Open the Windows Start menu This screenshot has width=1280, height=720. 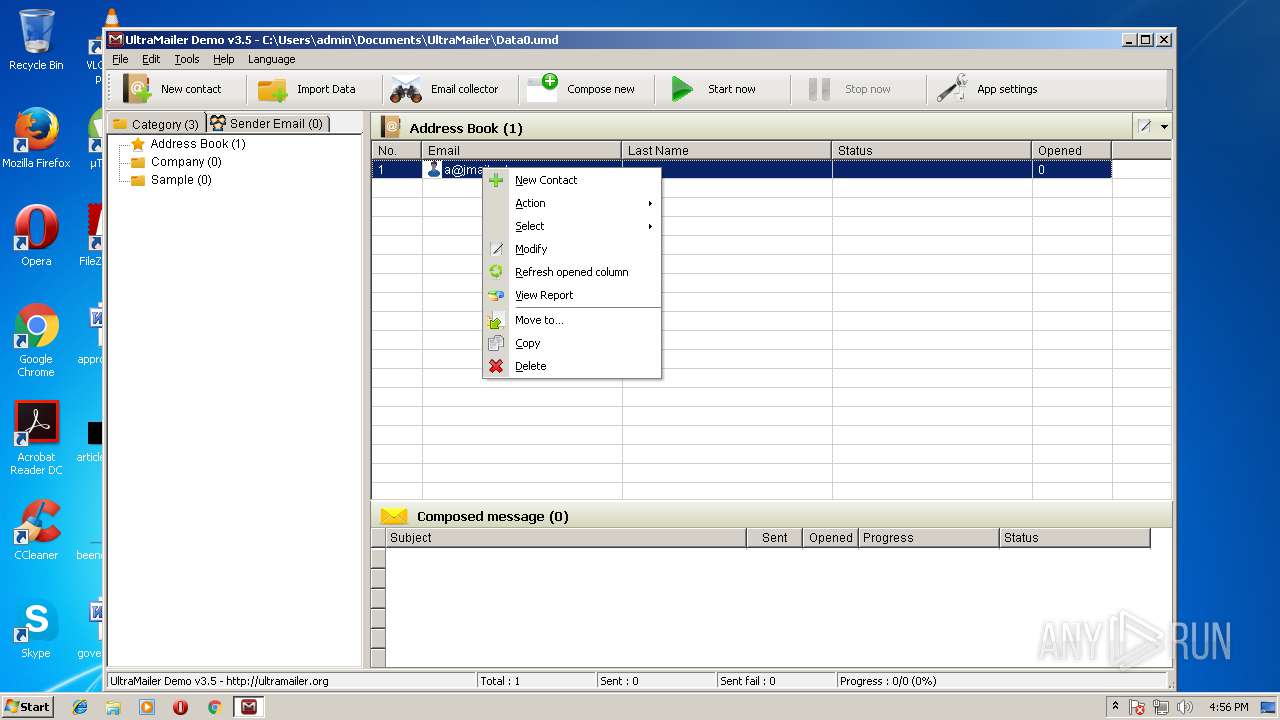[28, 706]
